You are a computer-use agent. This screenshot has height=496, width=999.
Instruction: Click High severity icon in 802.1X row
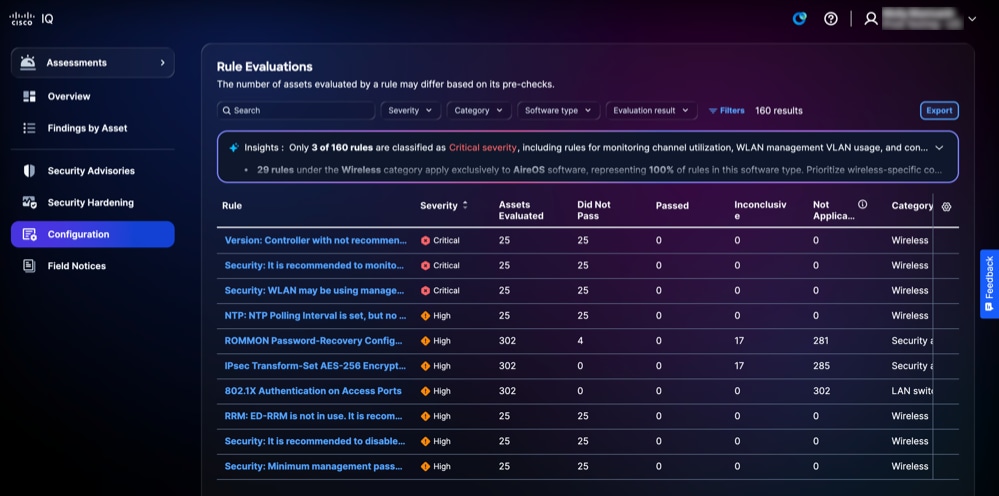pyautogui.click(x=425, y=391)
